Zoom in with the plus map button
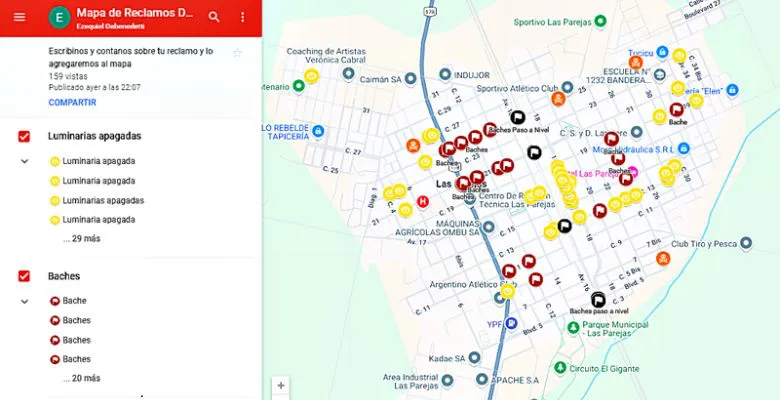The image size is (780, 400). (x=281, y=386)
